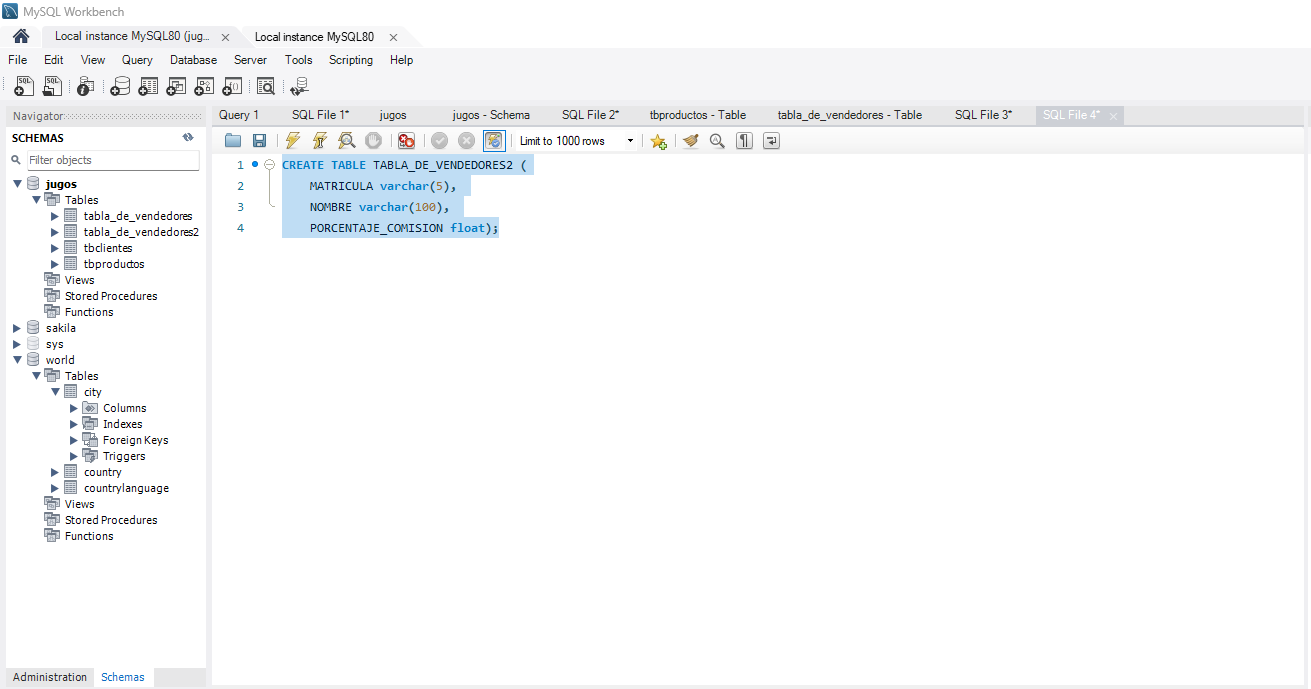Stop the query being executed

tap(373, 141)
